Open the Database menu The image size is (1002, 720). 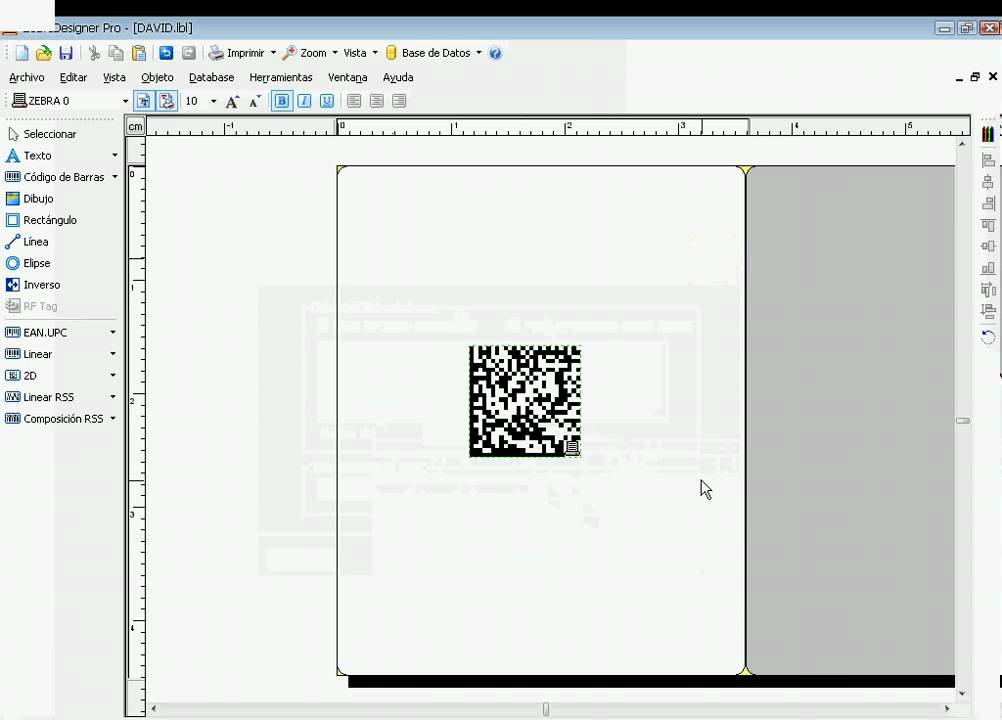[212, 77]
